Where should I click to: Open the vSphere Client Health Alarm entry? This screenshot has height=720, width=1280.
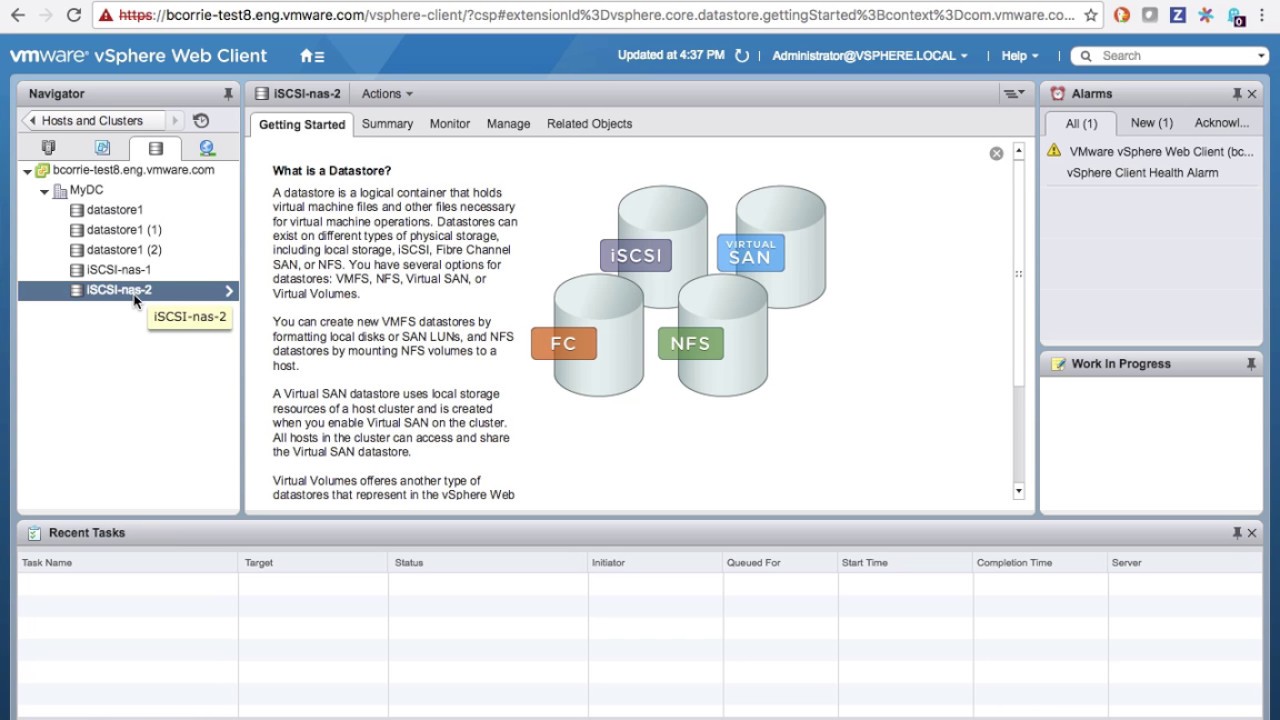click(1142, 173)
